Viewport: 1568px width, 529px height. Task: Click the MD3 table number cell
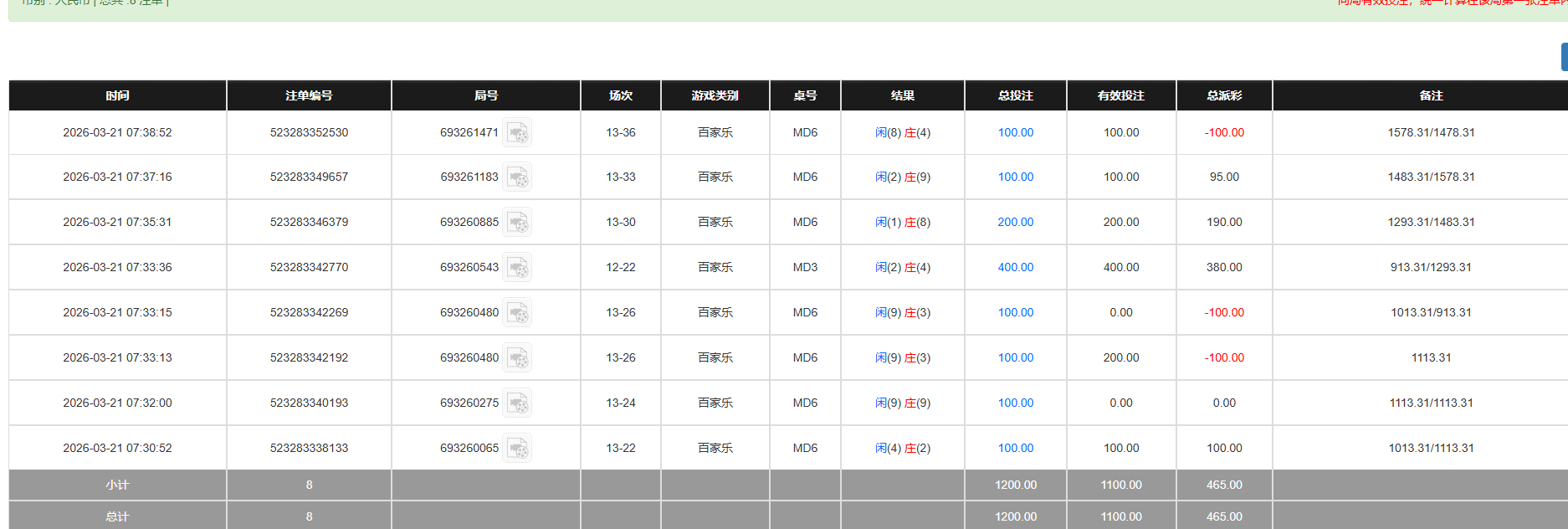click(x=805, y=267)
